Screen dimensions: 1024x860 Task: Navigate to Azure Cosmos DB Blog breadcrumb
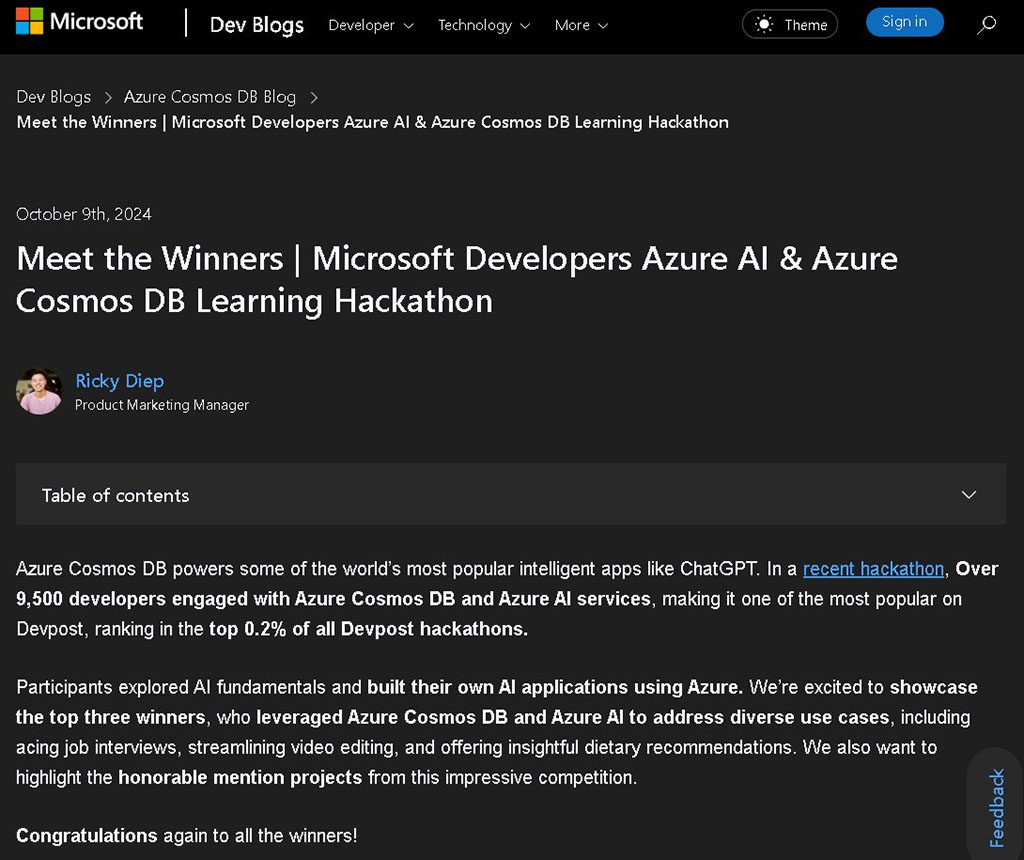[209, 97]
